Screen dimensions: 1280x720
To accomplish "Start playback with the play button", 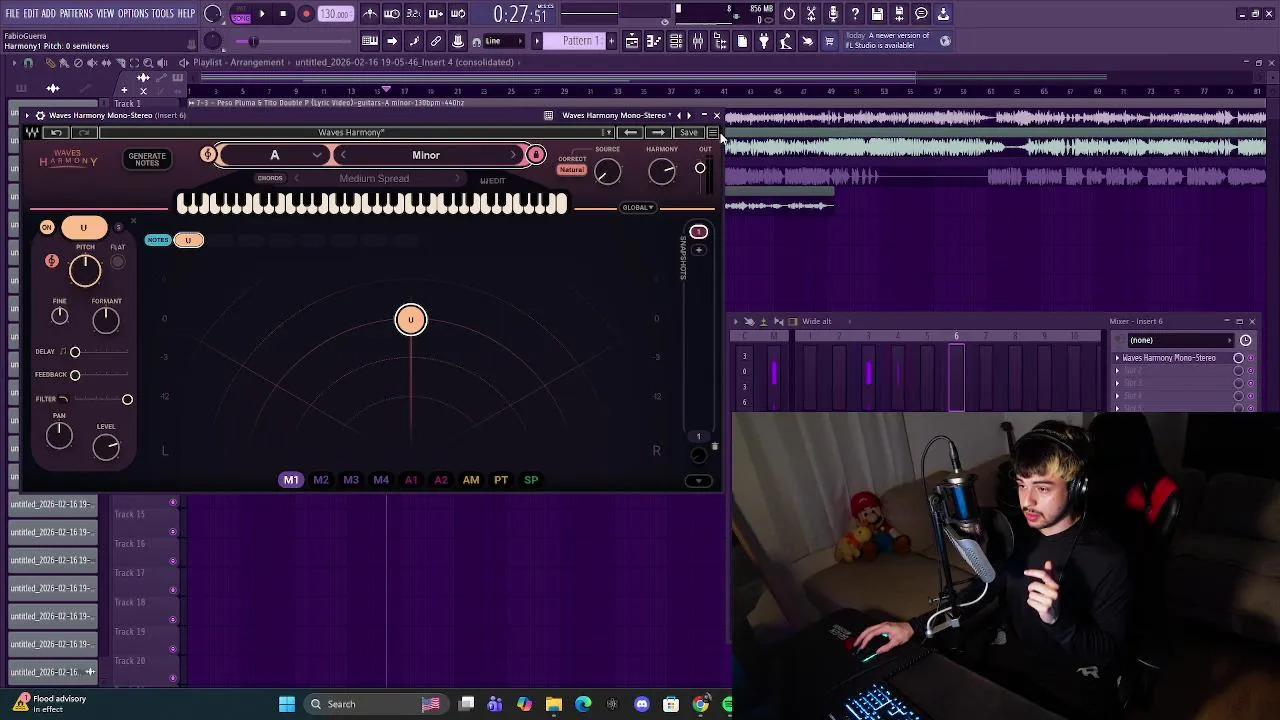I will (262, 14).
